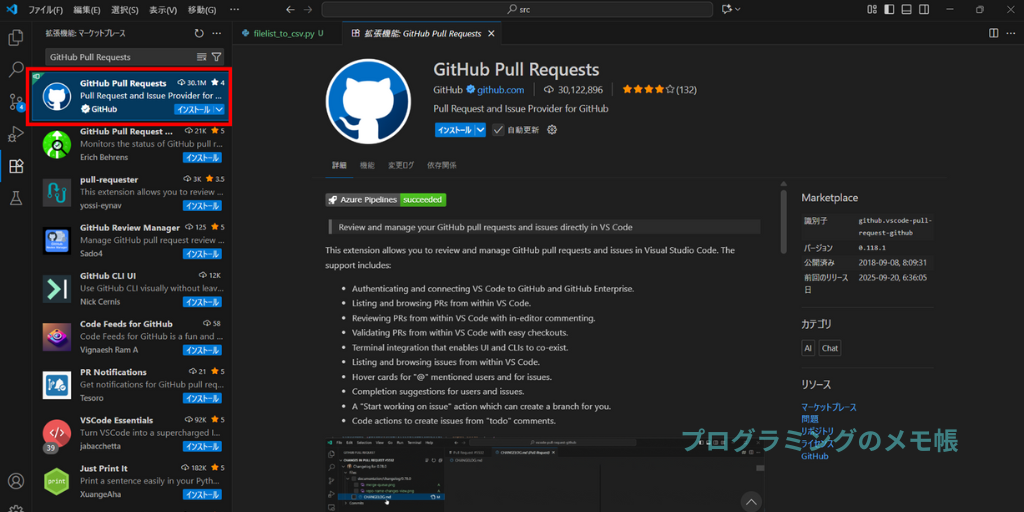Open Source Control view with badge
This screenshot has height=512, width=1024.
pyautogui.click(x=16, y=102)
